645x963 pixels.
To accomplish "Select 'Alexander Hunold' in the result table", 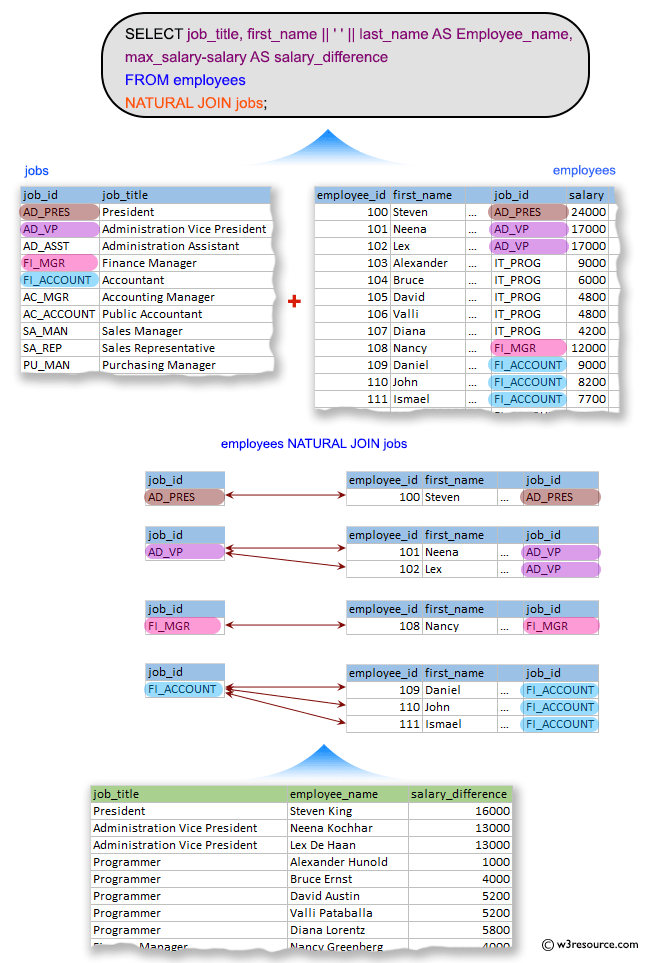I will pos(348,862).
